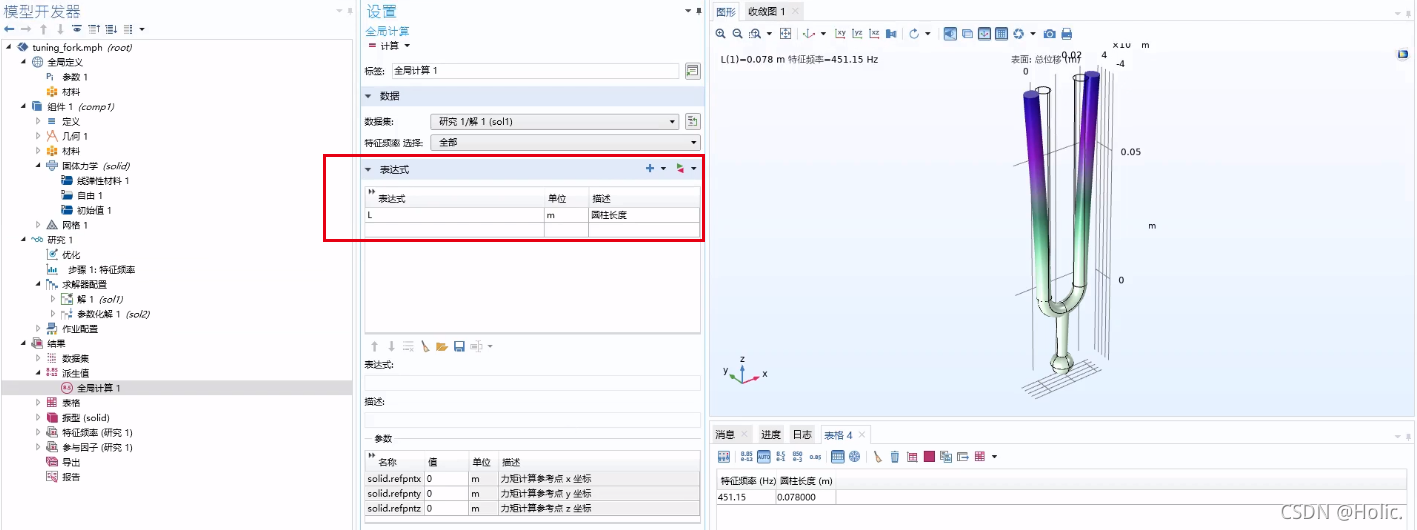The width and height of the screenshot is (1417, 530).
Task: Switch to the 图形 tab
Action: [x=726, y=11]
